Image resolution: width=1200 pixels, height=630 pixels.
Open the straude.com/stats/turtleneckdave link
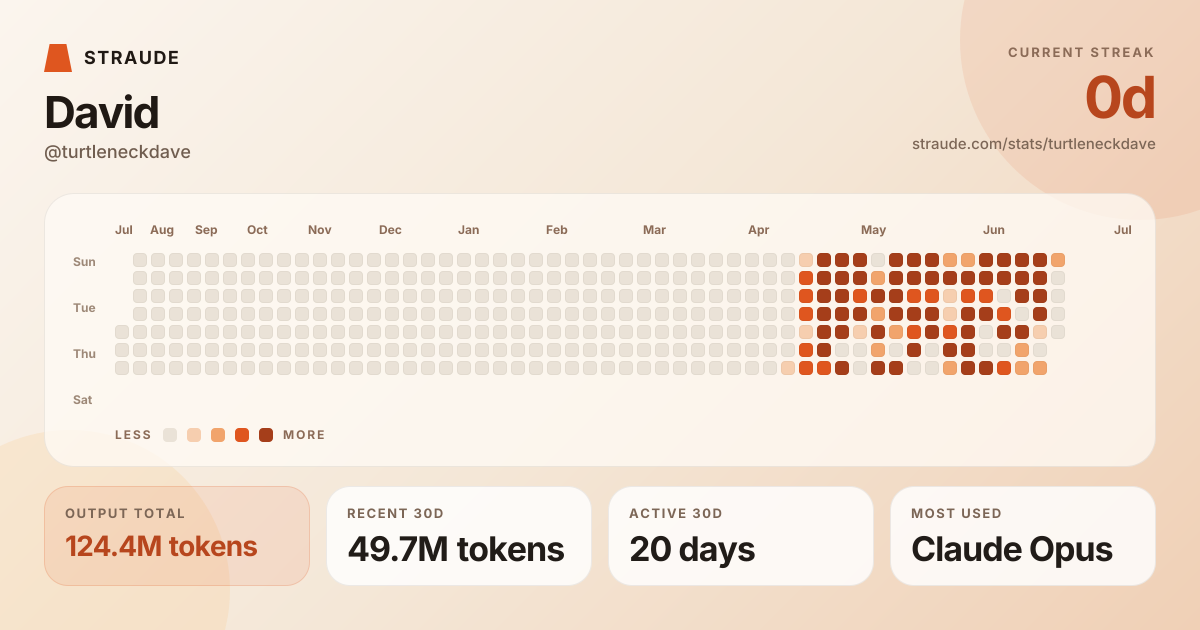pyautogui.click(x=1034, y=144)
